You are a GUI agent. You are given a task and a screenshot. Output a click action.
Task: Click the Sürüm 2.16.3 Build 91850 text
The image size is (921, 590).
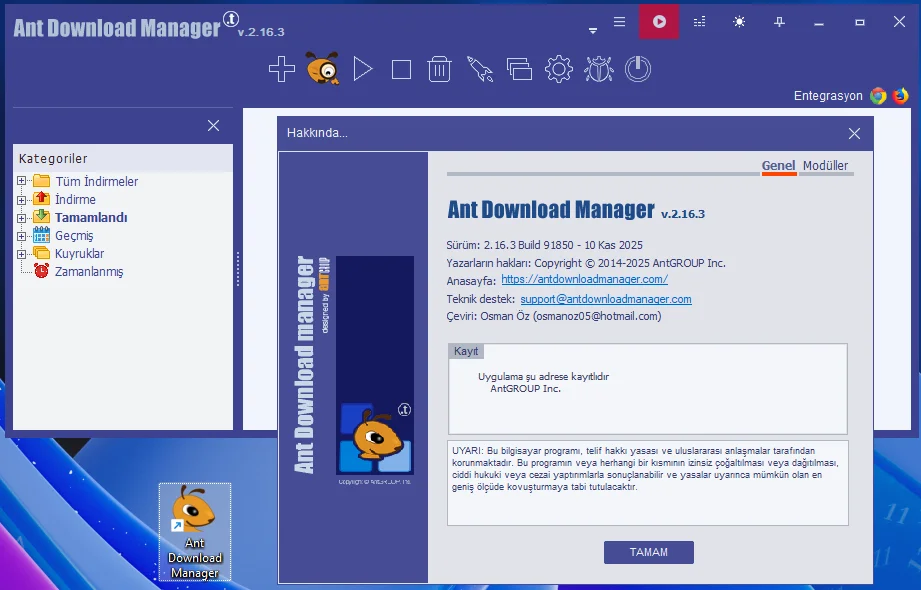pyautogui.click(x=544, y=245)
